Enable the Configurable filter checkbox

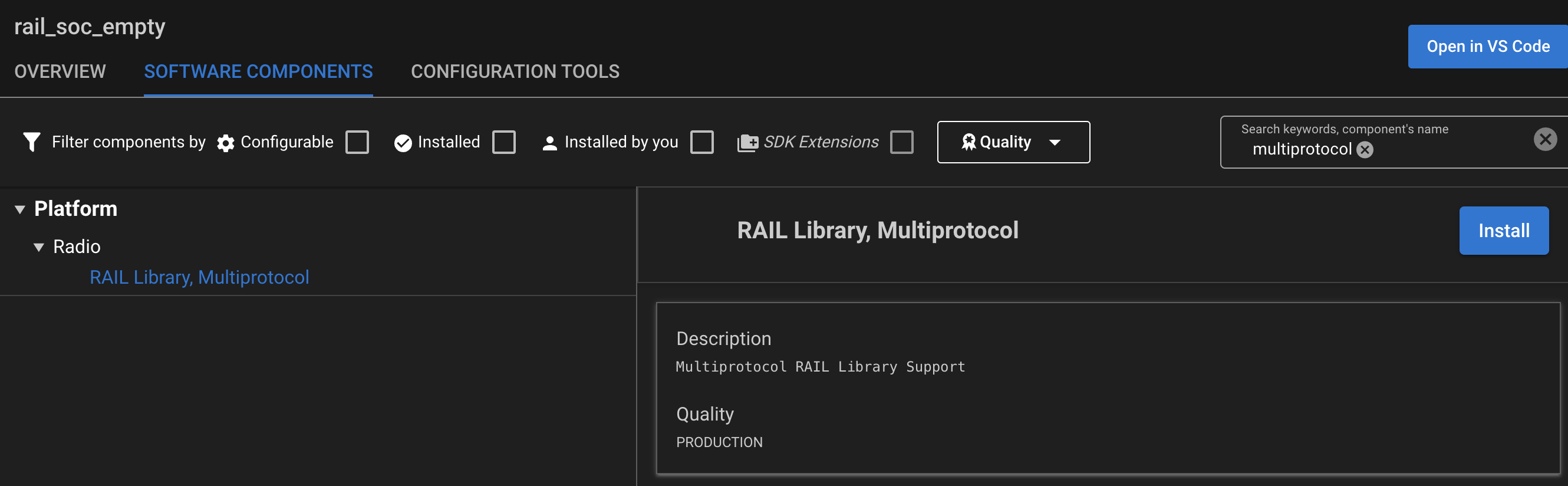357,143
